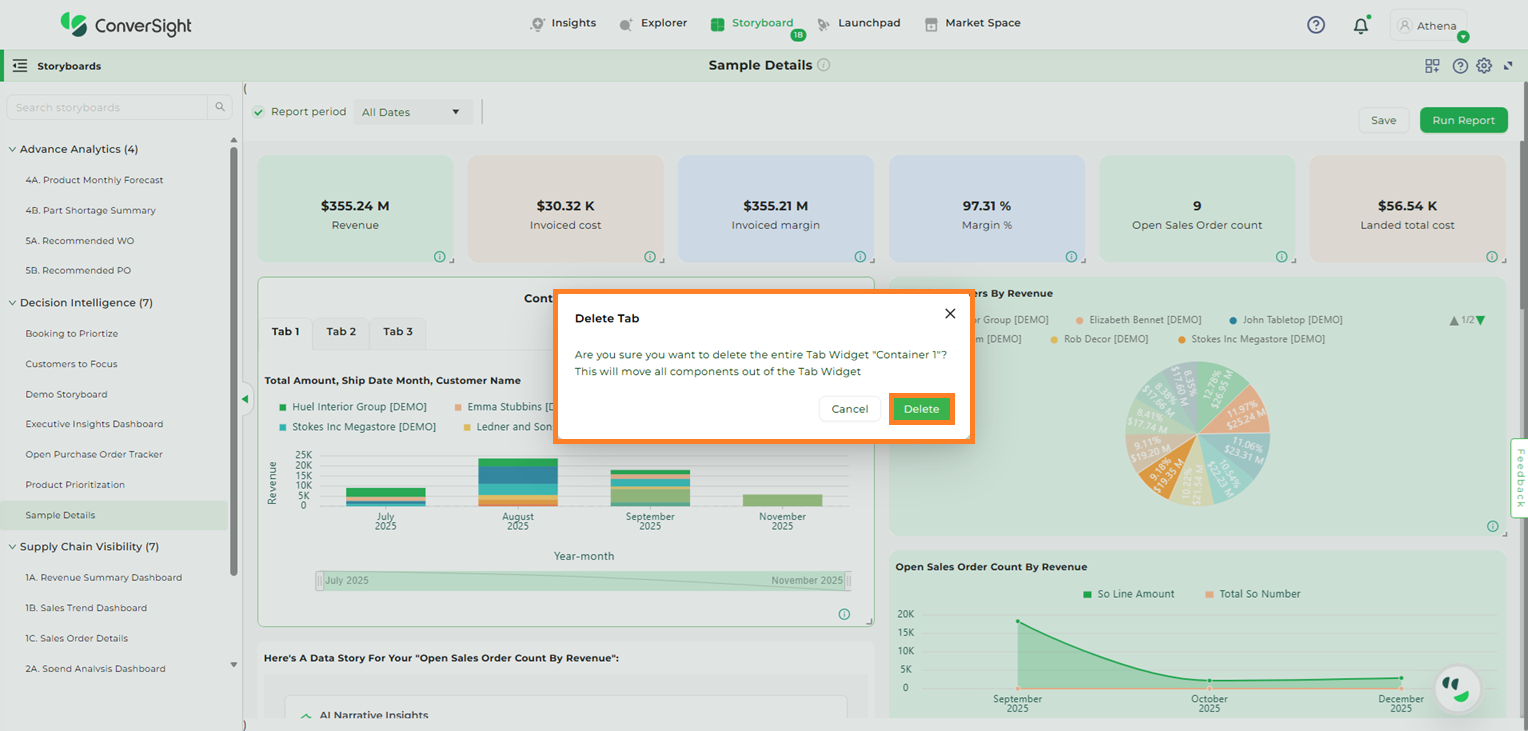Click the year-month range slider left handle
This screenshot has width=1528, height=731.
[319, 581]
